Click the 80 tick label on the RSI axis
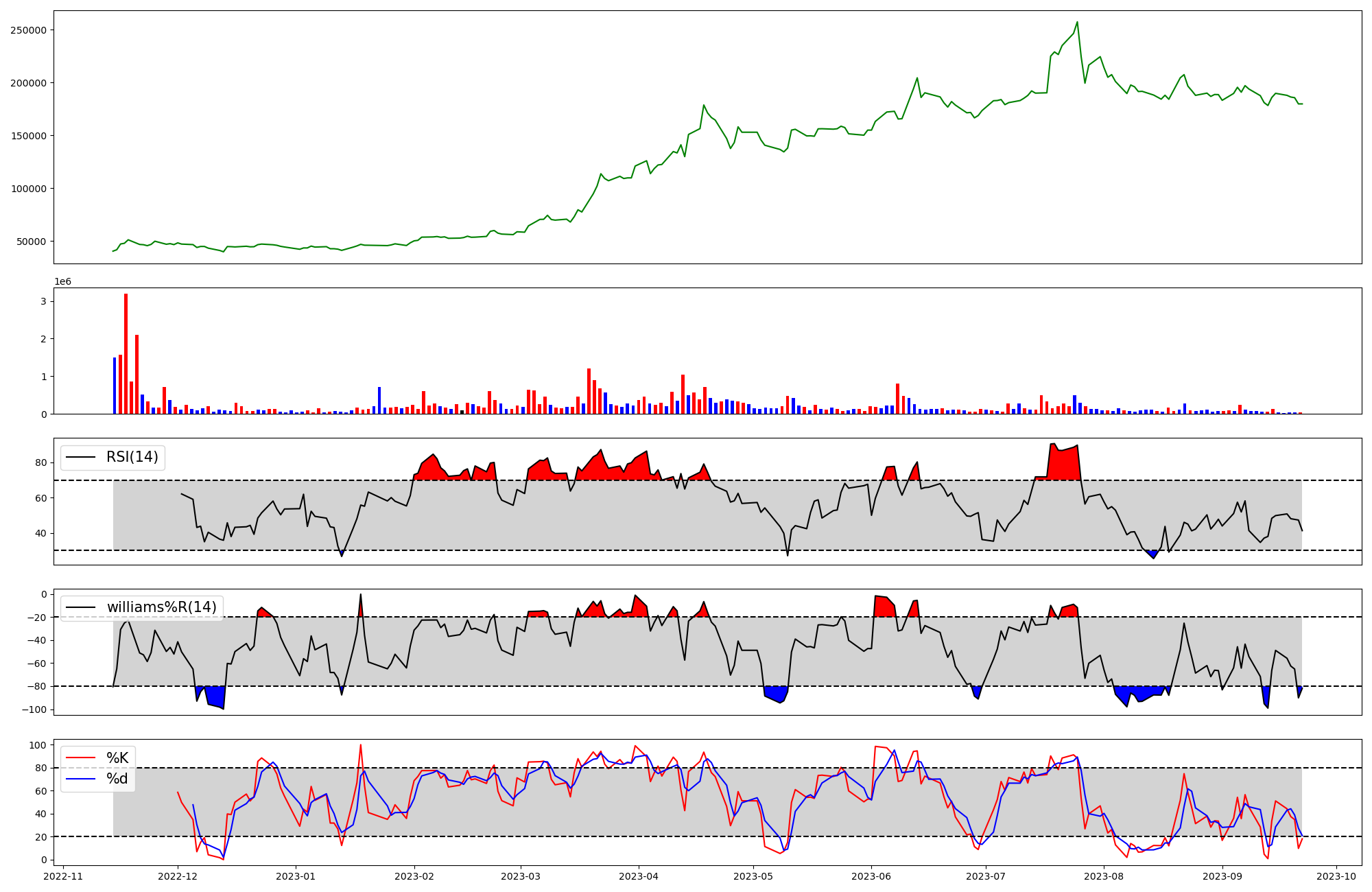The width and height of the screenshot is (1372, 892). point(41,463)
